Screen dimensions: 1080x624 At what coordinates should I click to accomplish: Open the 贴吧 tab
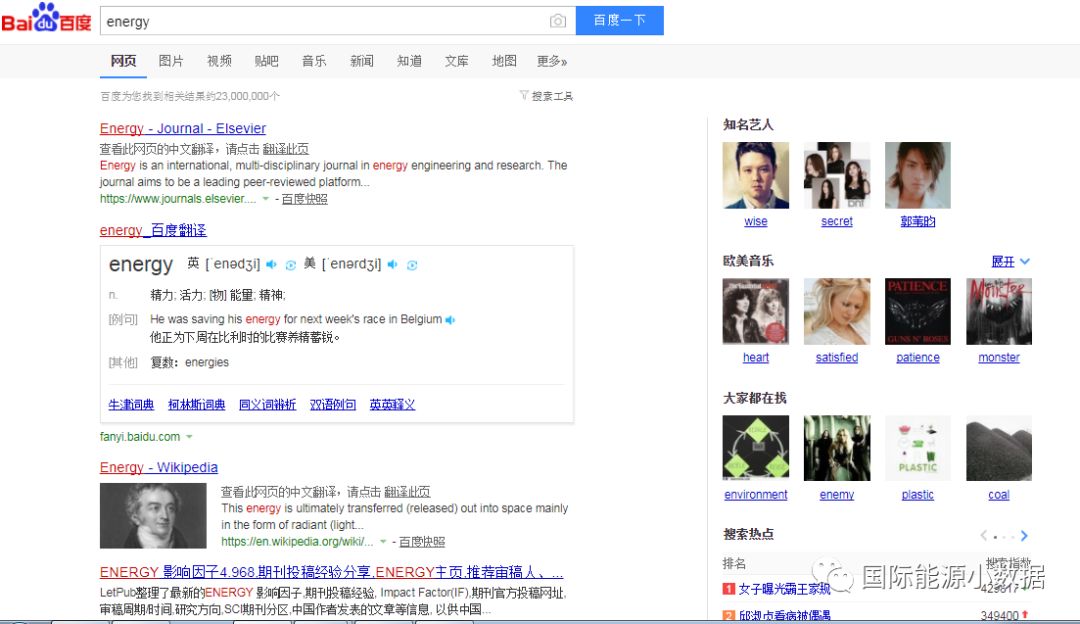(267, 61)
